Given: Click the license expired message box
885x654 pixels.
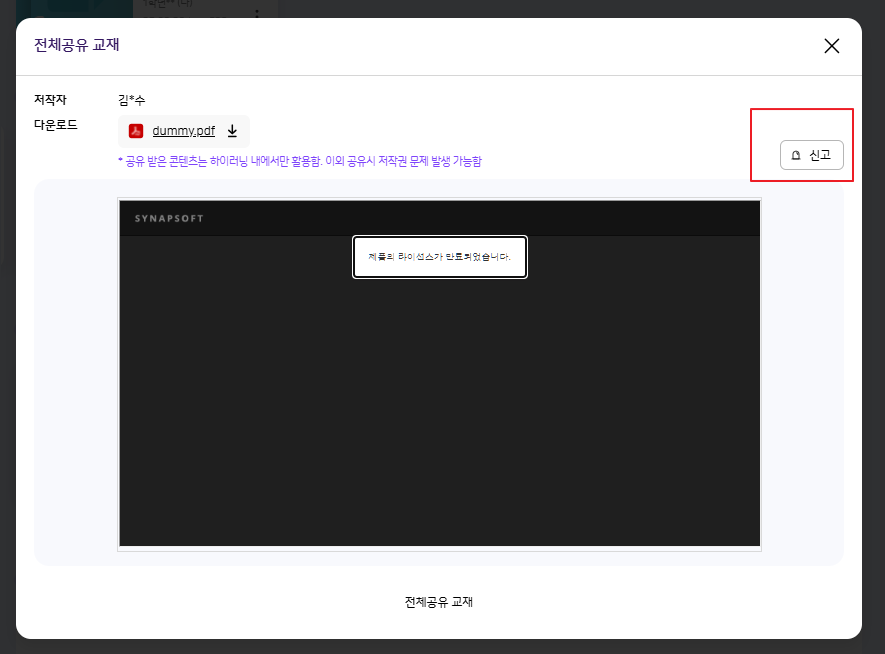Looking at the screenshot, I should [x=439, y=257].
